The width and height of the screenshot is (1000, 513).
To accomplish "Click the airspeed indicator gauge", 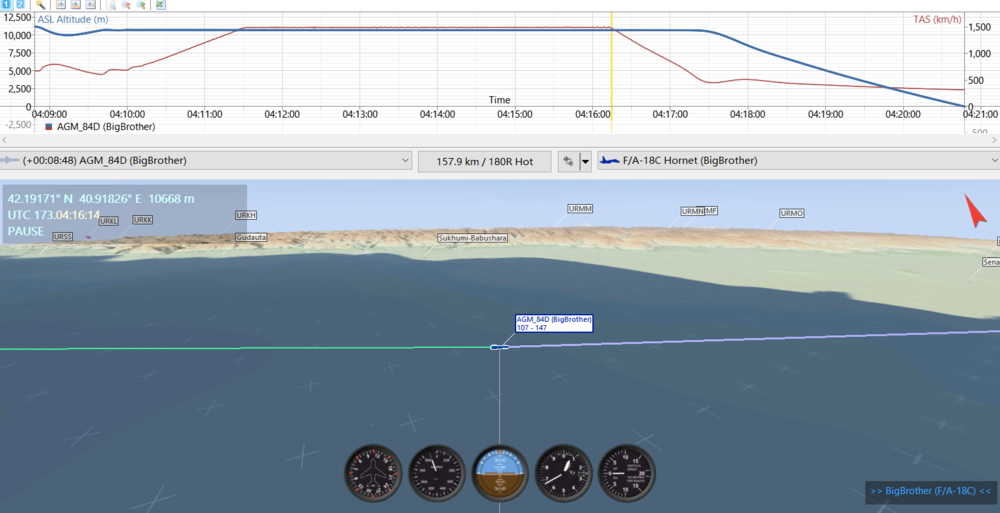I will (437, 473).
